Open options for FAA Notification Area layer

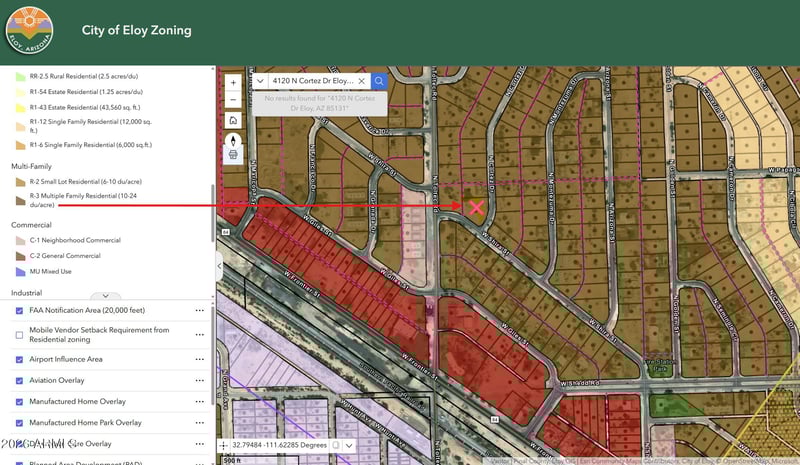coord(199,310)
